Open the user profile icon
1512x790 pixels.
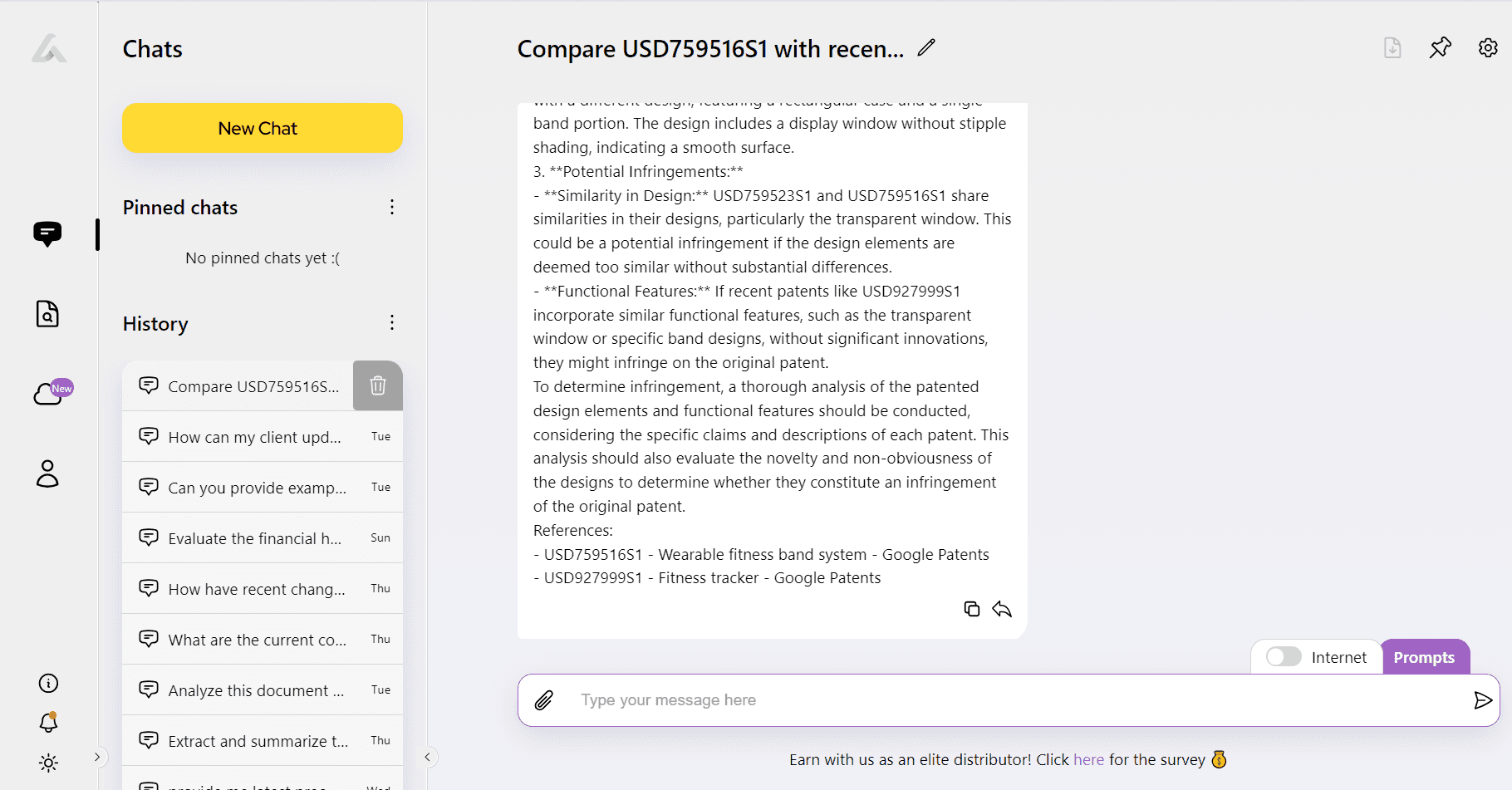tap(47, 474)
